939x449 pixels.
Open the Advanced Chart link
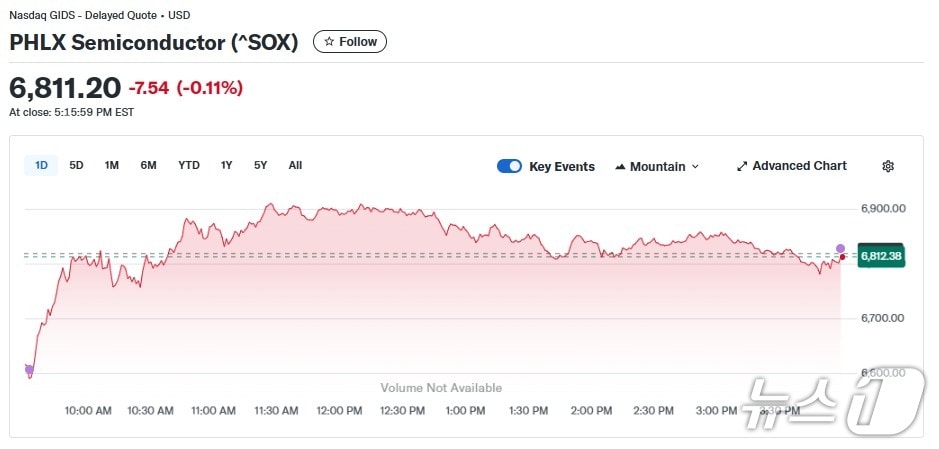point(799,166)
